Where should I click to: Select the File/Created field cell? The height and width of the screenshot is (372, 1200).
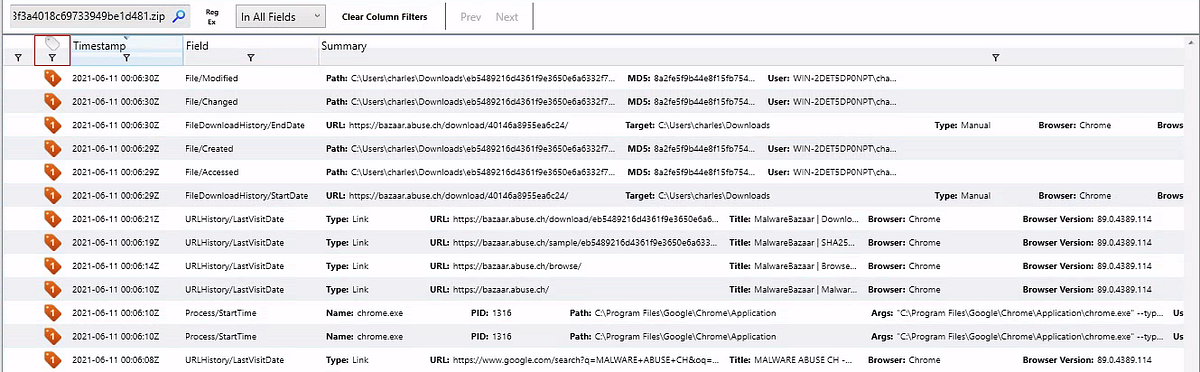point(210,148)
